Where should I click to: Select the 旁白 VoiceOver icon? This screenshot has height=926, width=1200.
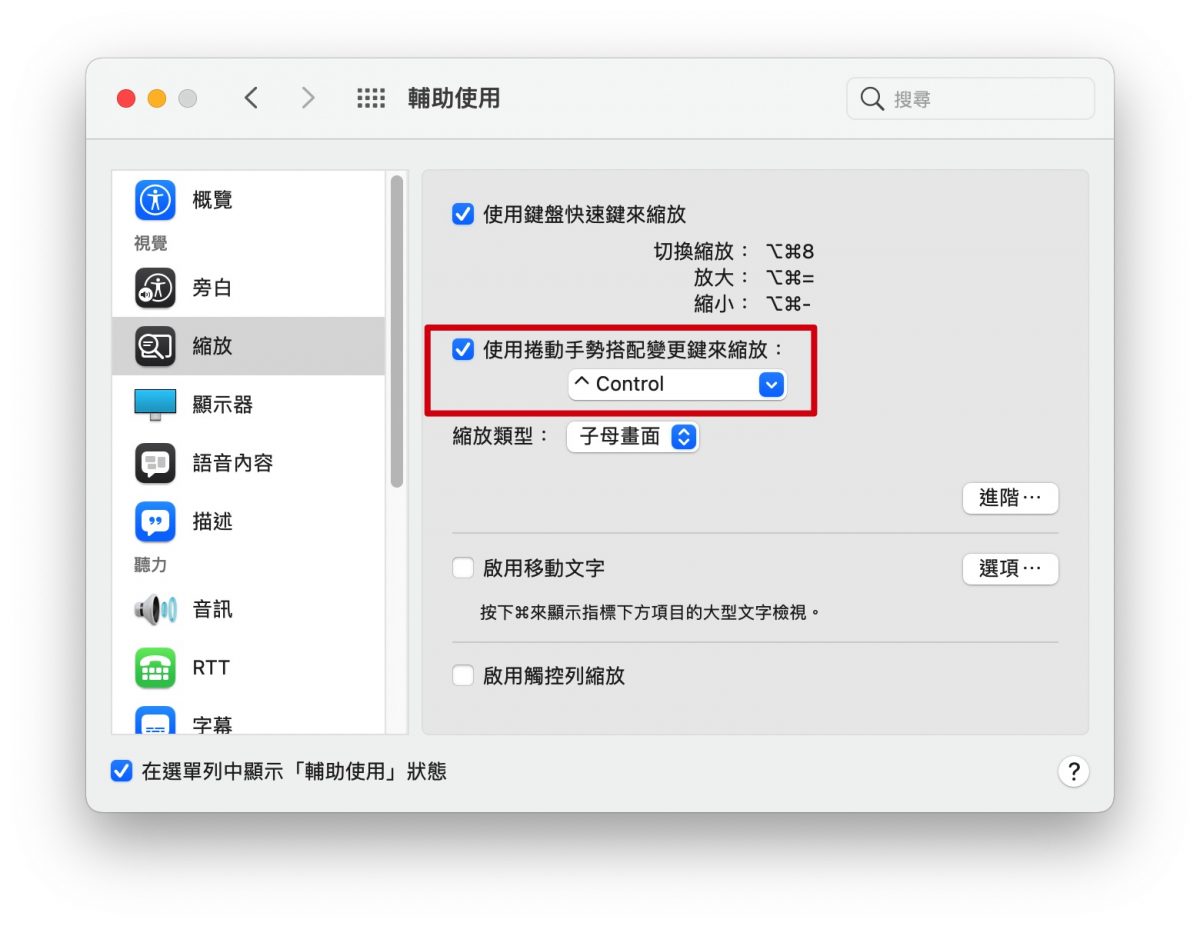155,288
